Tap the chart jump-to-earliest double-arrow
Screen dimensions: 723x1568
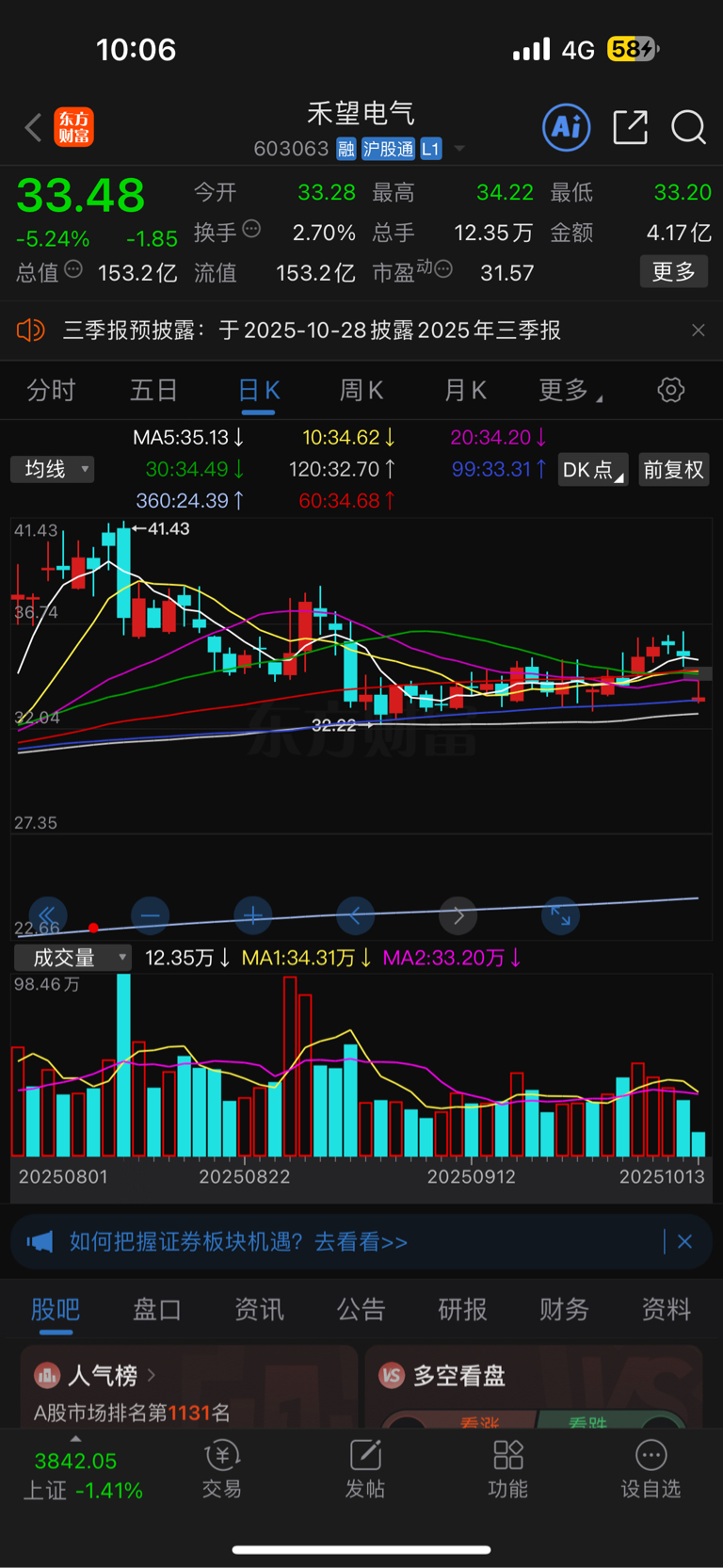(47, 915)
